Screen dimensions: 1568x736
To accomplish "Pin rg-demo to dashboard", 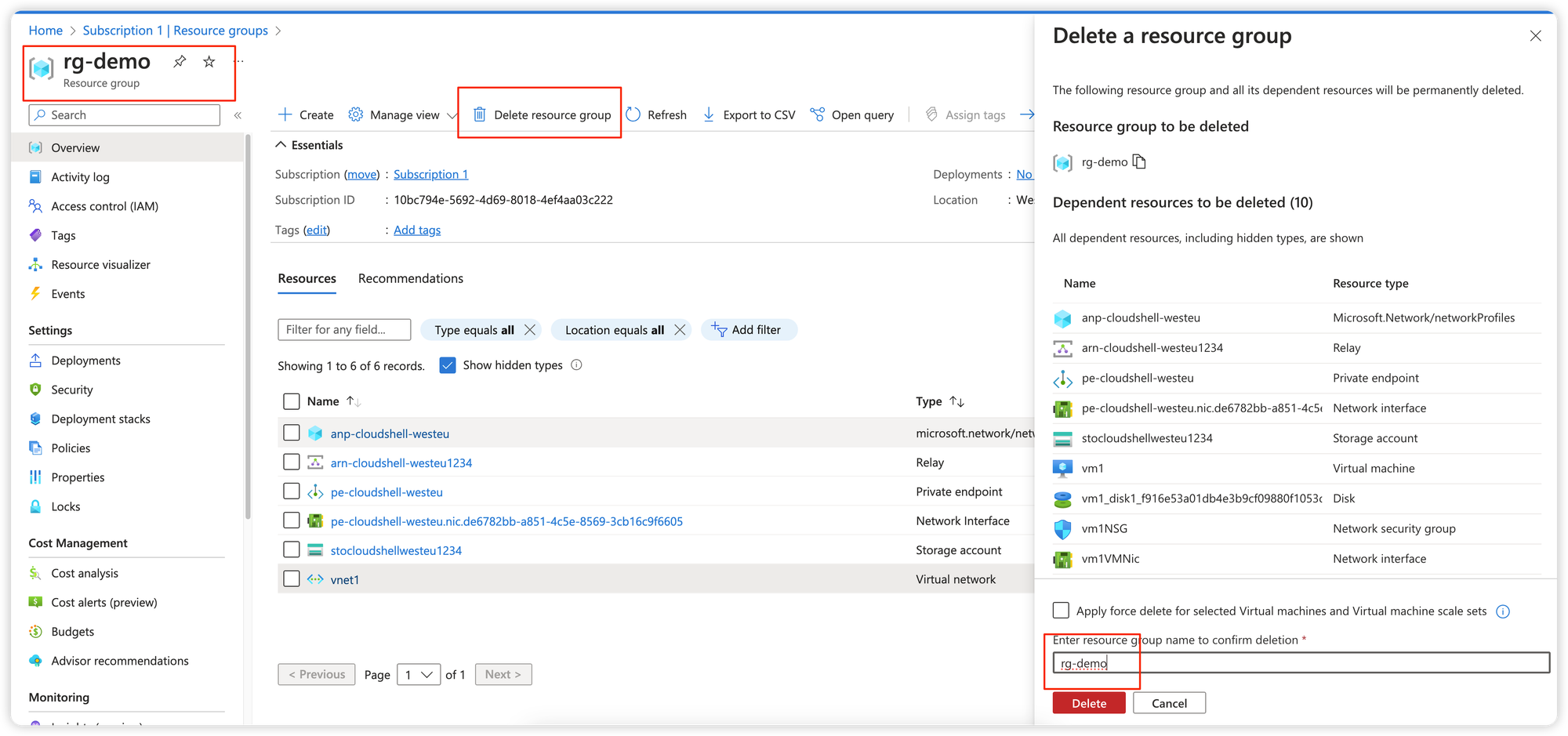I will pos(180,61).
